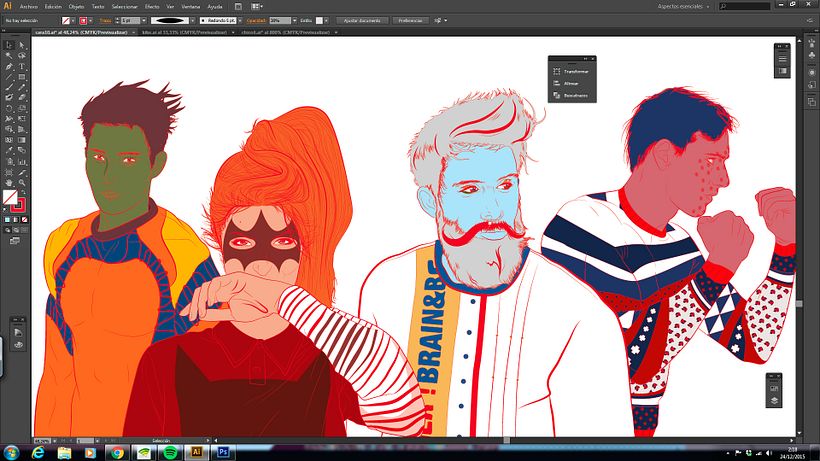This screenshot has width=820, height=461.
Task: Open the Edición menu
Action: point(53,7)
